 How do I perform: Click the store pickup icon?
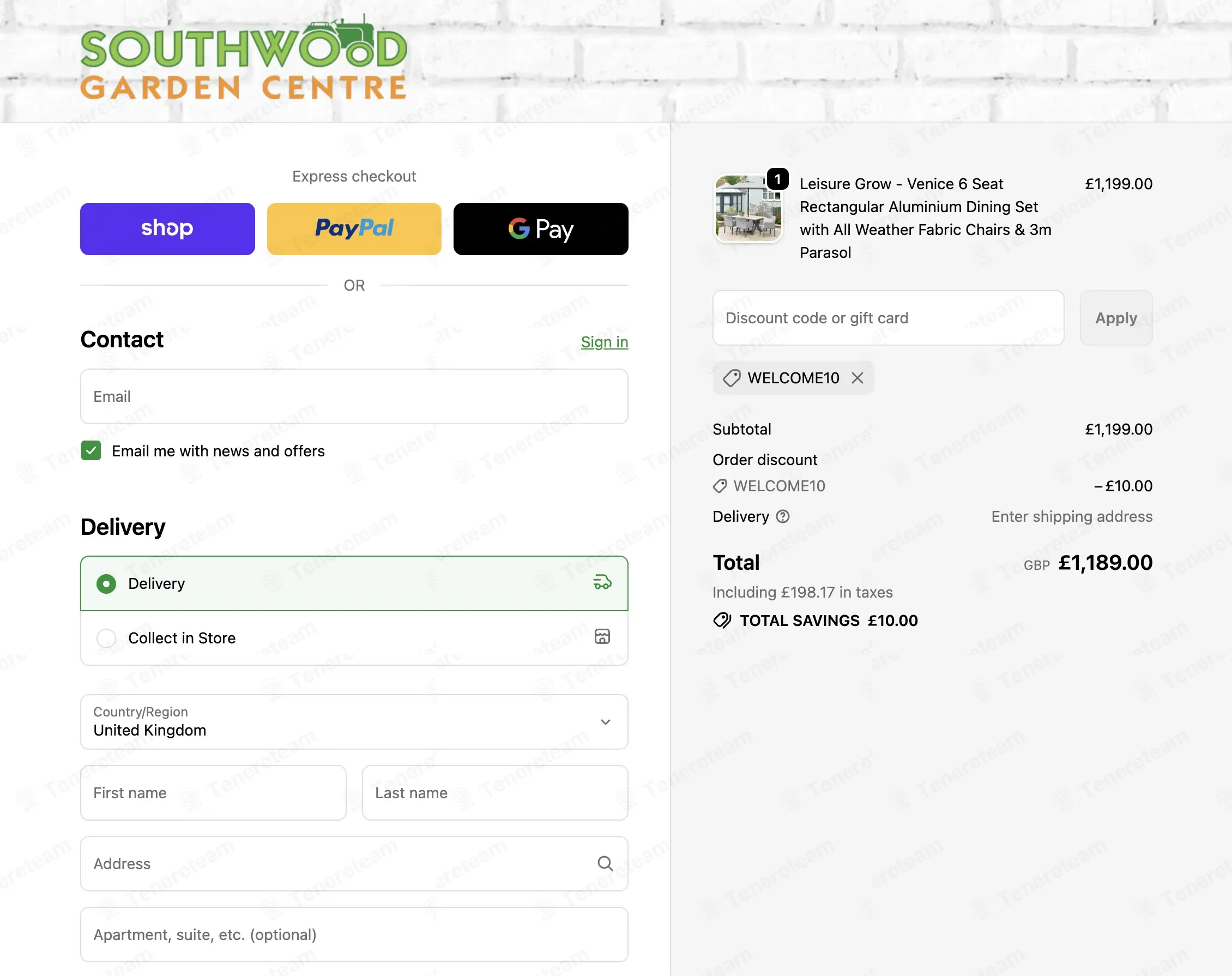[602, 636]
